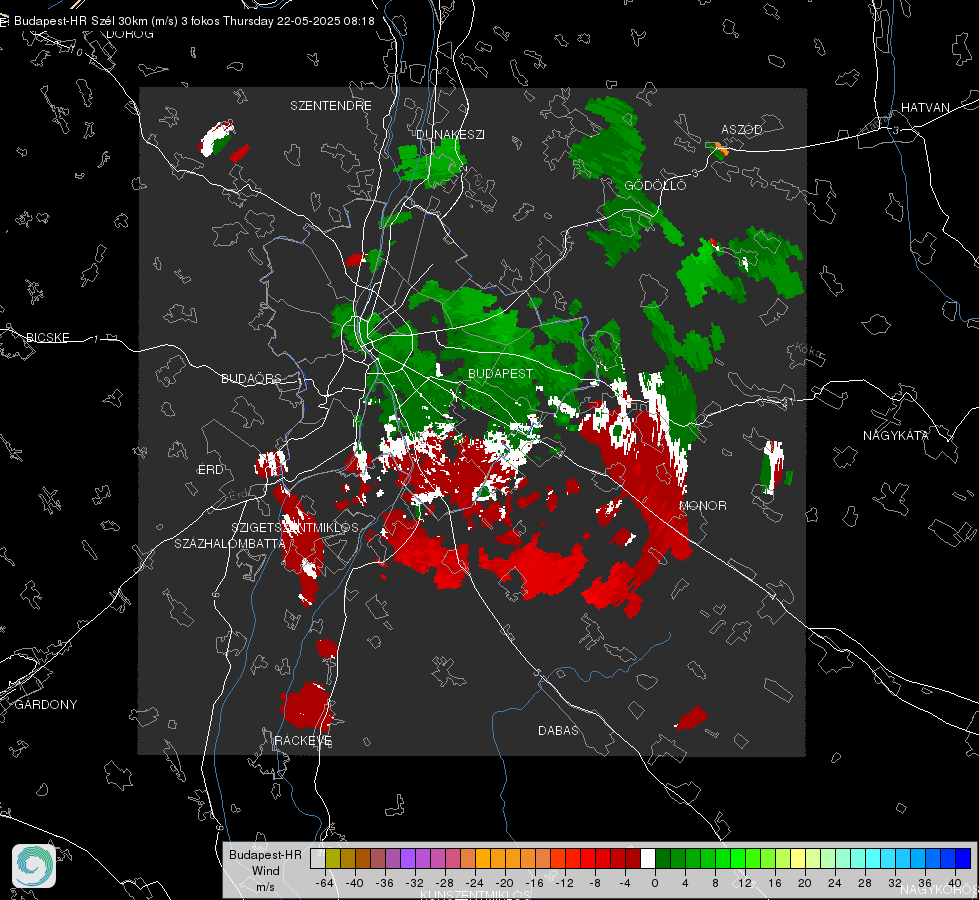This screenshot has height=900, width=979.
Task: Click the BUDAPEST city label
Action: [500, 373]
